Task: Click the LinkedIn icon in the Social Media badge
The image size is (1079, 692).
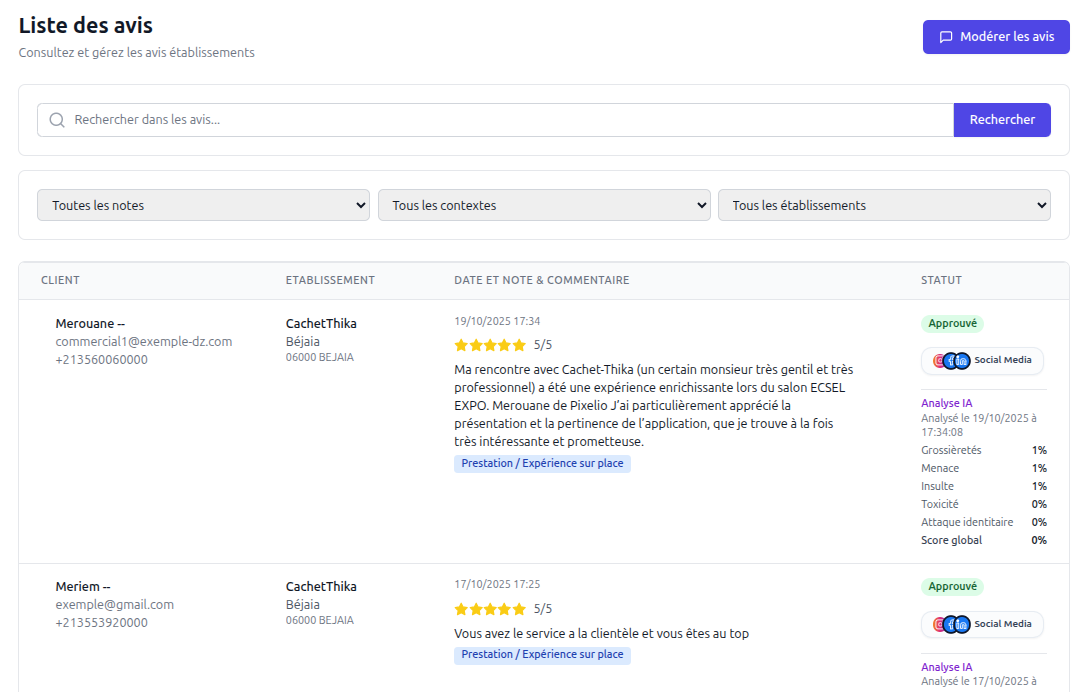Action: pos(962,361)
